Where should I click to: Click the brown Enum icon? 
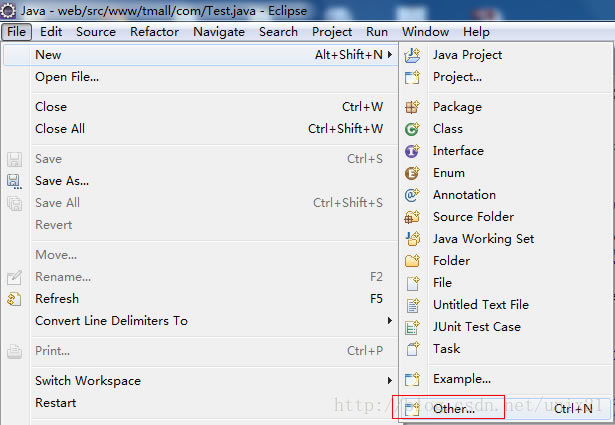click(412, 173)
